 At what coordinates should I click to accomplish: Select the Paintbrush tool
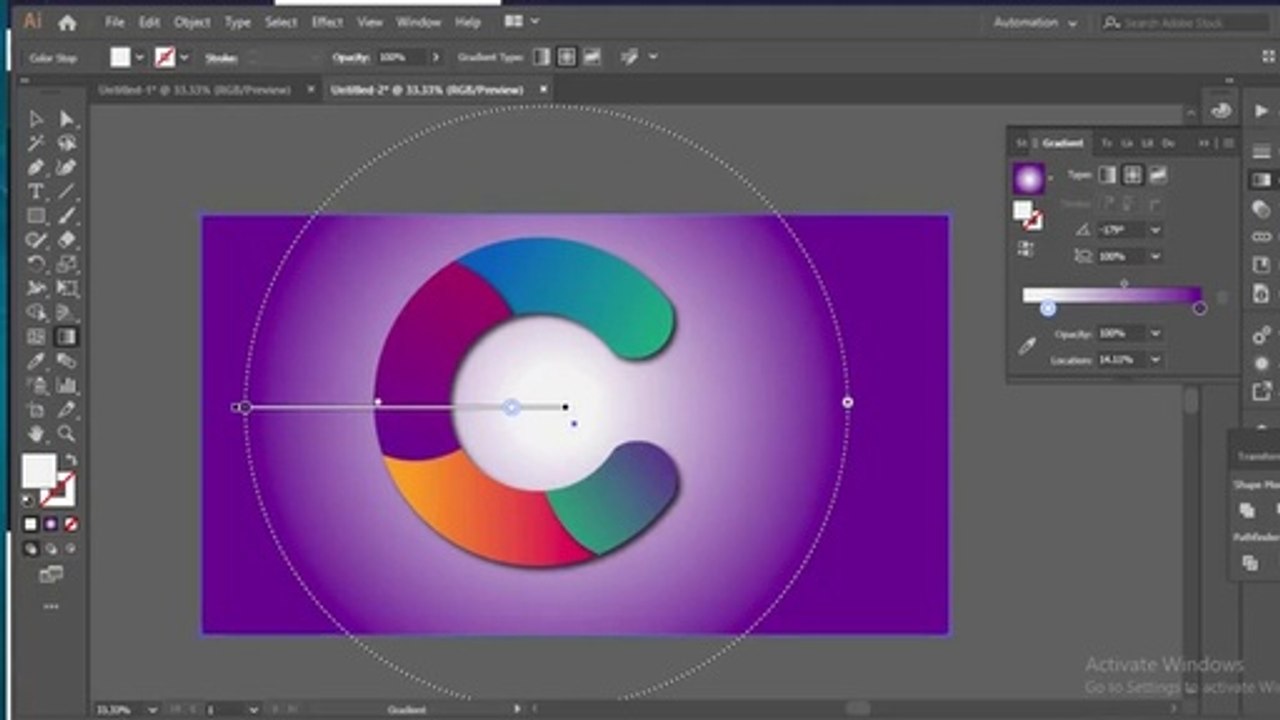[67, 216]
